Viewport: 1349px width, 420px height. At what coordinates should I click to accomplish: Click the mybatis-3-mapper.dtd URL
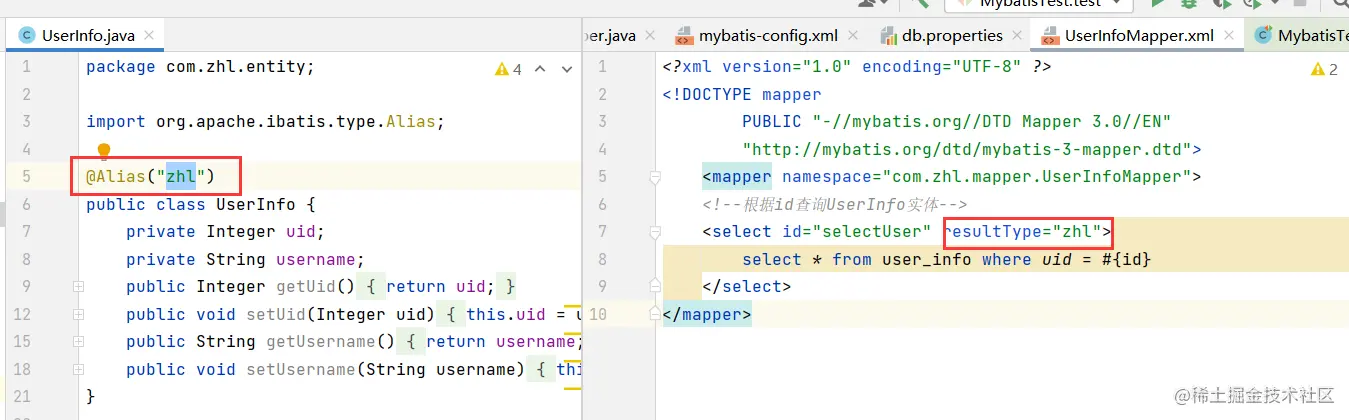tap(966, 150)
